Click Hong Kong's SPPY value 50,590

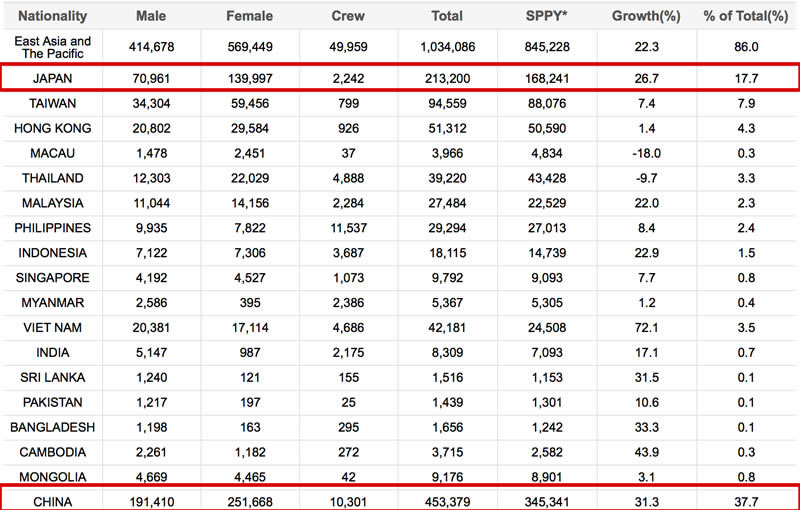[547, 129]
